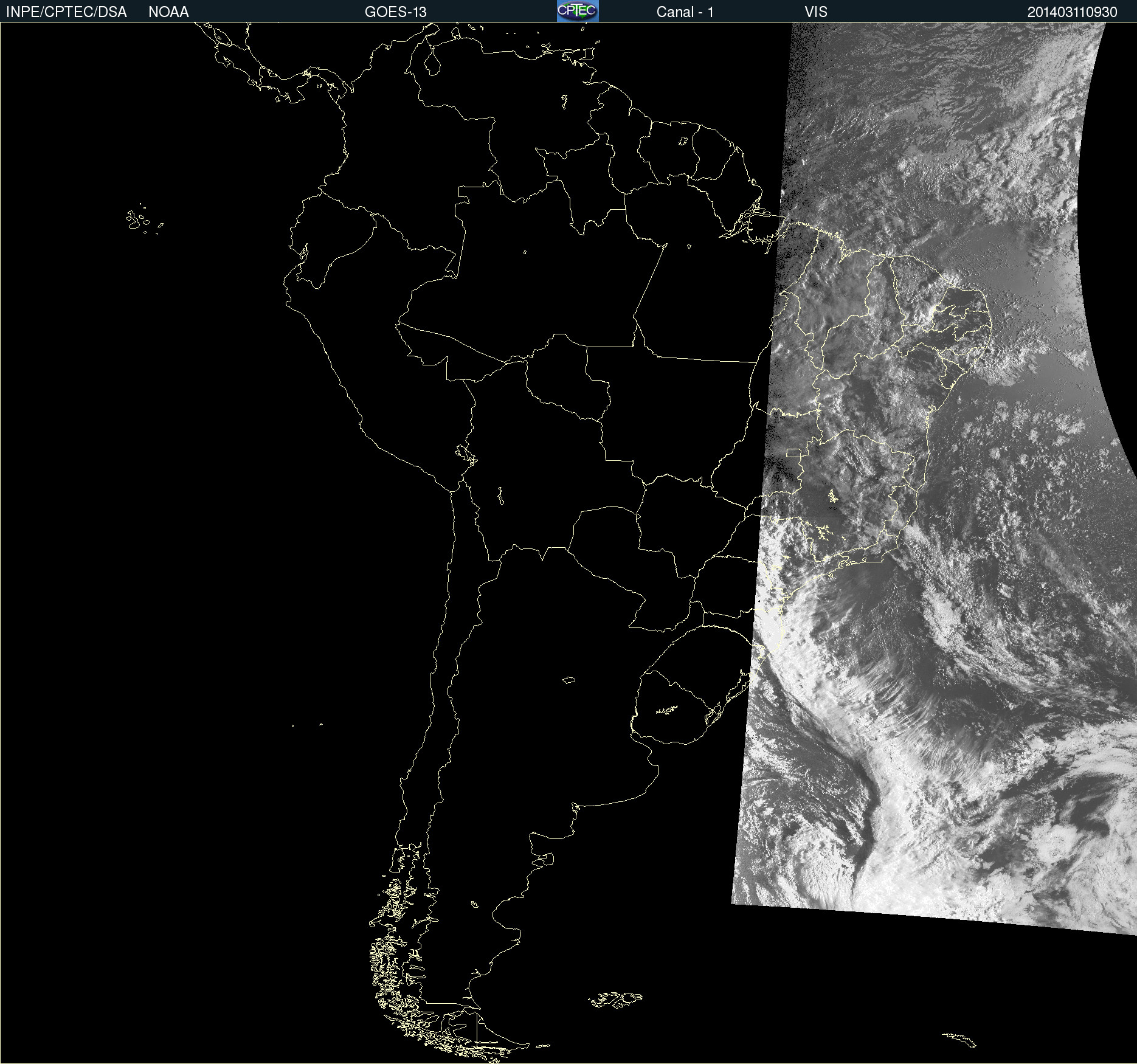Select the 201403110930 timestamp

tap(1072, 12)
